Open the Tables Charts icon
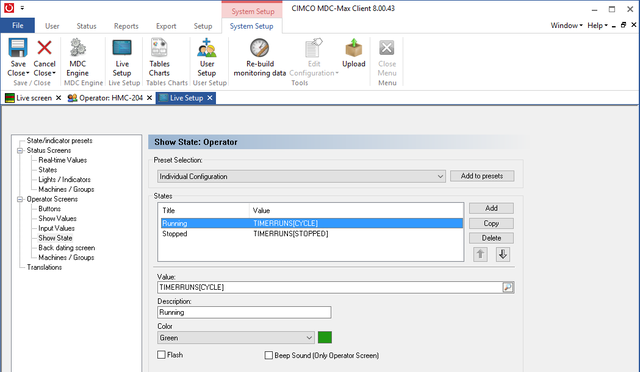This screenshot has height=372, width=640. [159, 47]
